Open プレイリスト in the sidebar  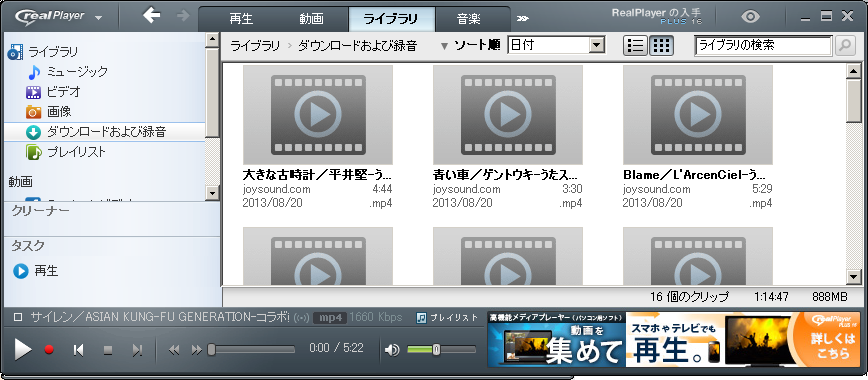[x=76, y=151]
